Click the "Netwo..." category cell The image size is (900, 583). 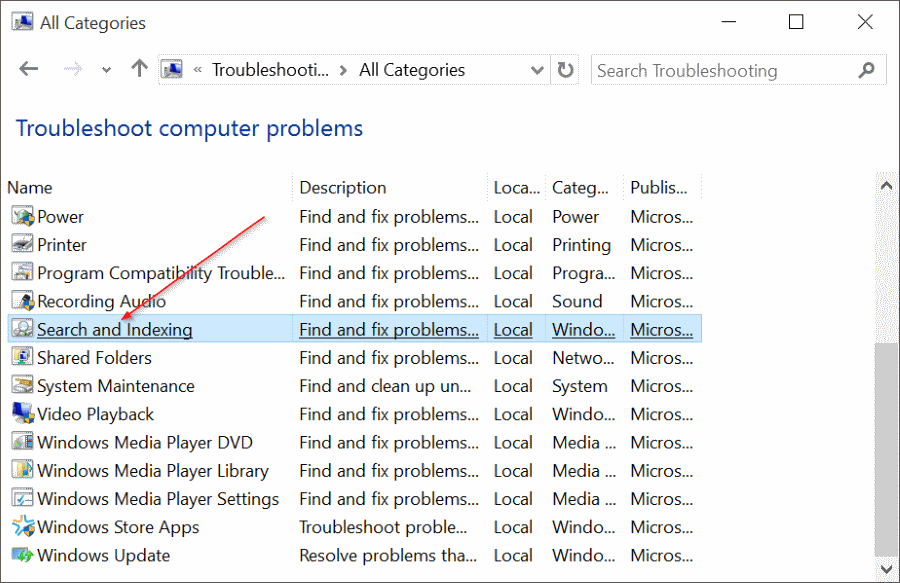583,357
